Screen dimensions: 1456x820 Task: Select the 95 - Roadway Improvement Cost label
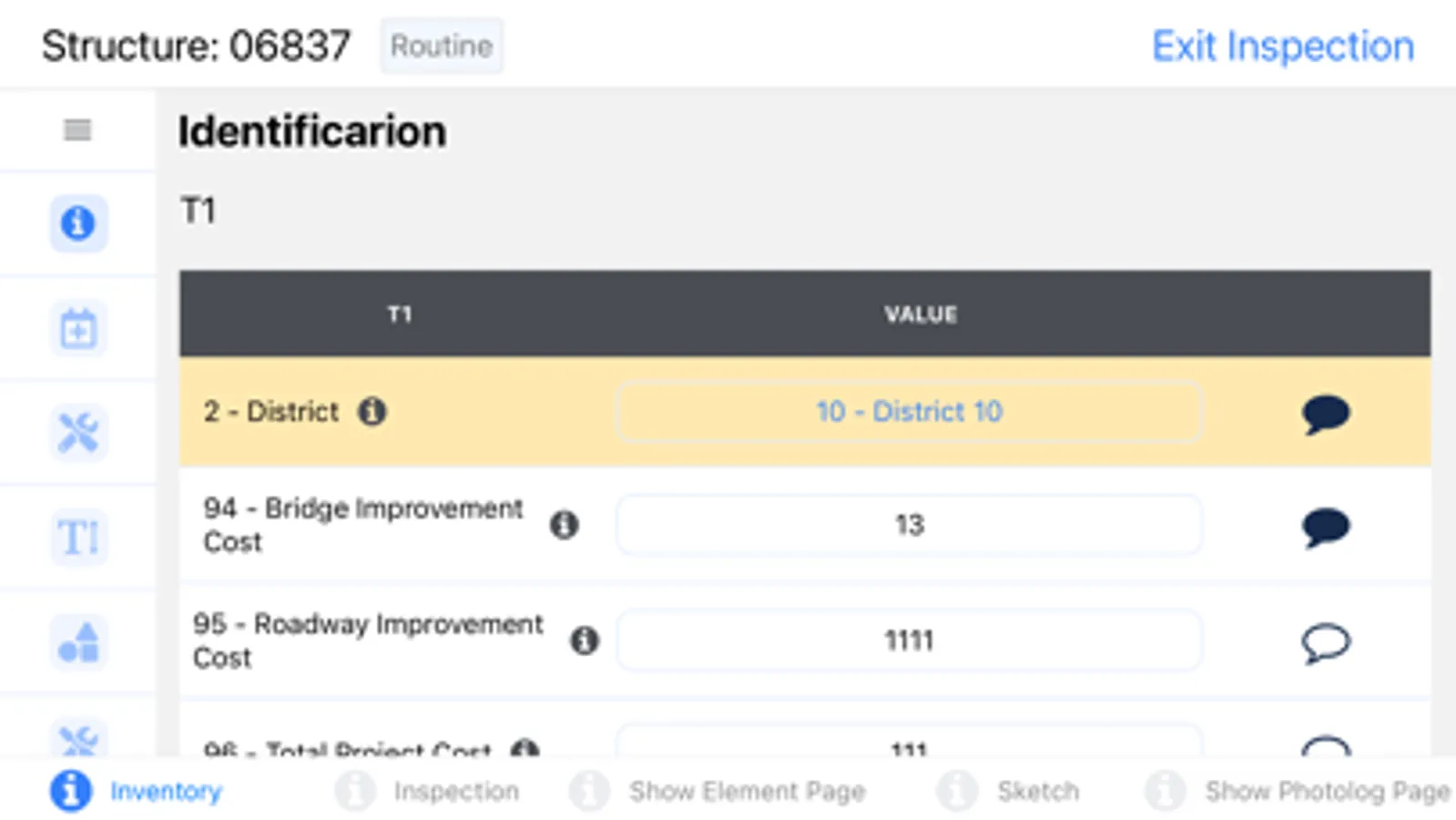368,641
